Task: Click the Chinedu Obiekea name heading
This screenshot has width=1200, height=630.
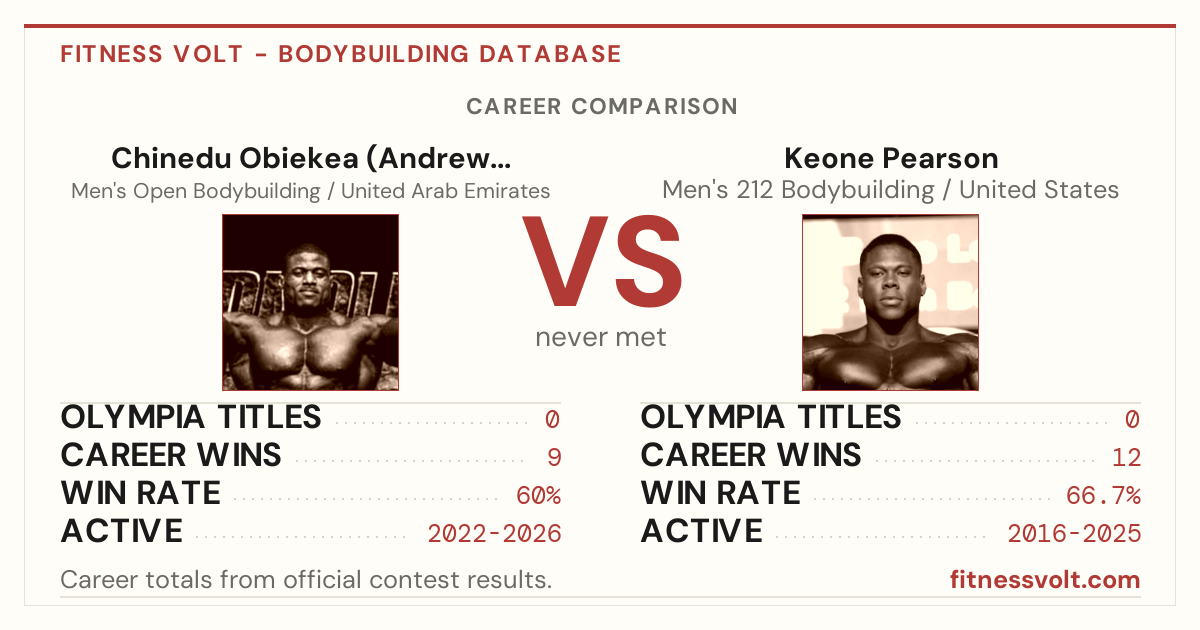Action: pos(310,158)
